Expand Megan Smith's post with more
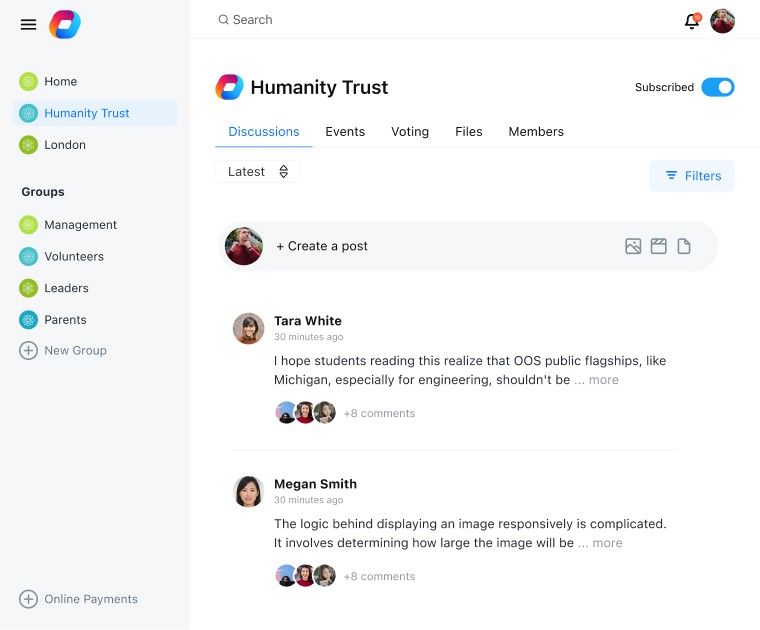 (607, 543)
